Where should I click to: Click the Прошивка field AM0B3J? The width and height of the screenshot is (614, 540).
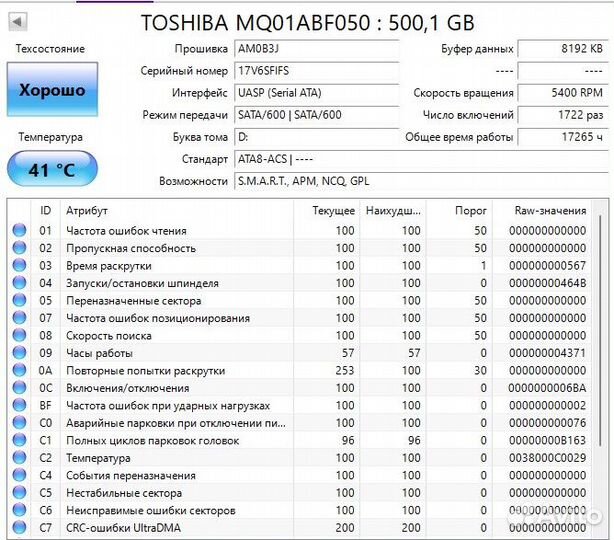point(316,49)
